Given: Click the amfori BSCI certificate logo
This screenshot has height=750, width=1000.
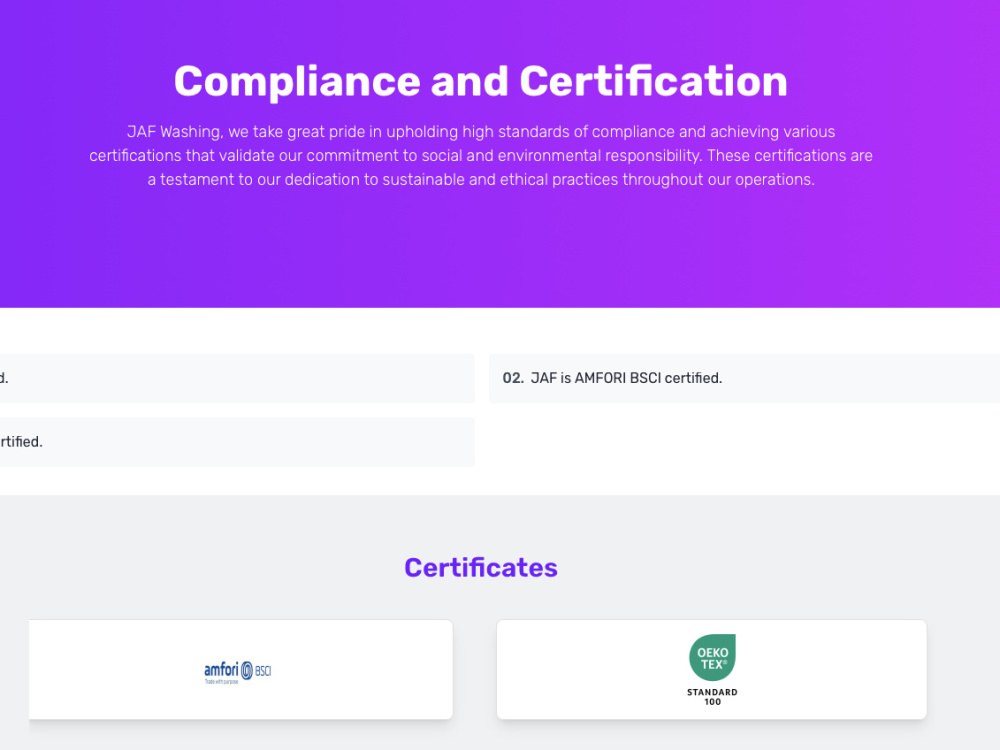Looking at the screenshot, I should [237, 672].
